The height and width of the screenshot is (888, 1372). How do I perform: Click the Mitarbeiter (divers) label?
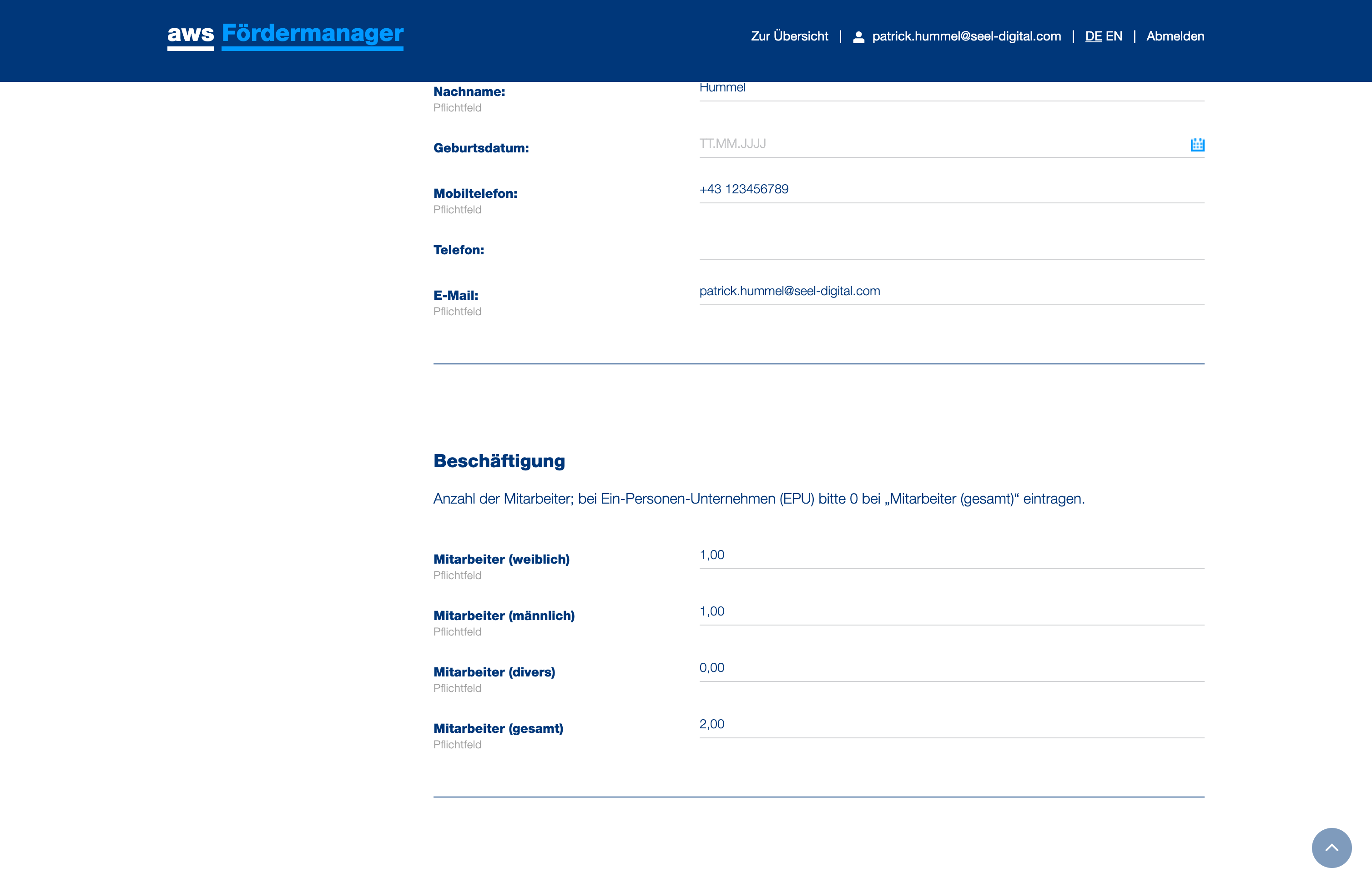tap(494, 672)
